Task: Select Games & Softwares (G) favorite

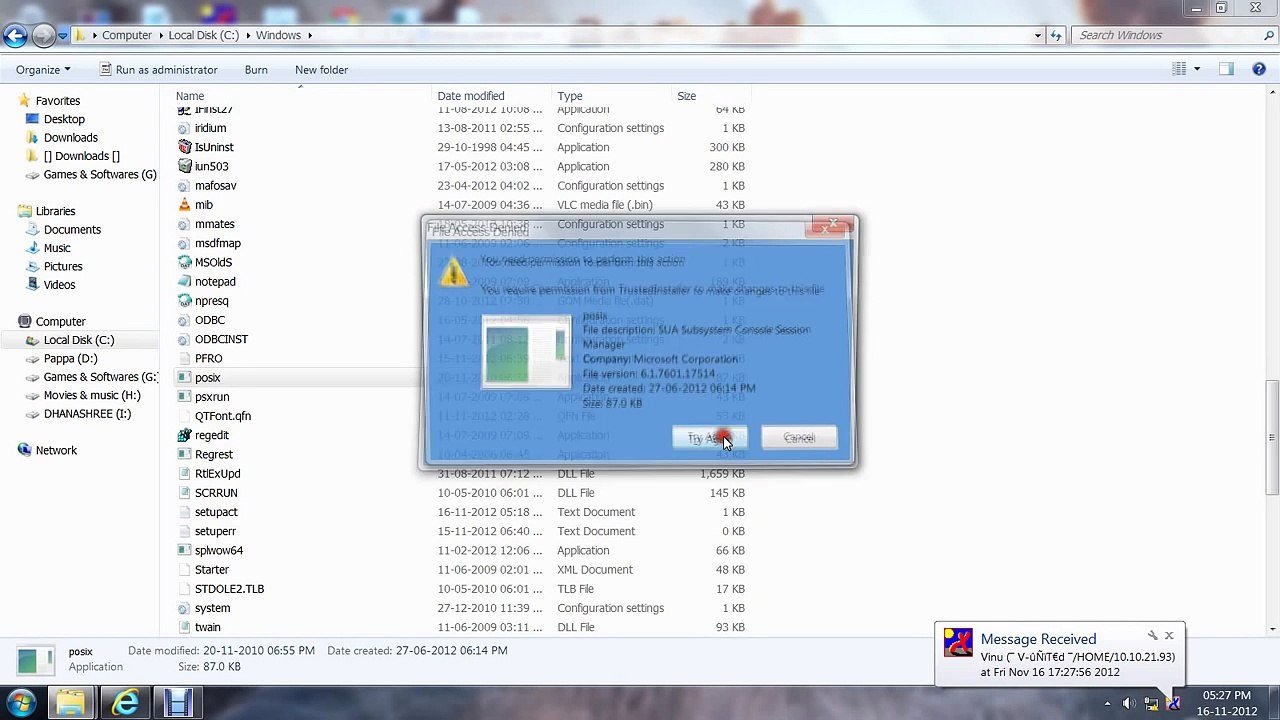Action: pos(100,174)
